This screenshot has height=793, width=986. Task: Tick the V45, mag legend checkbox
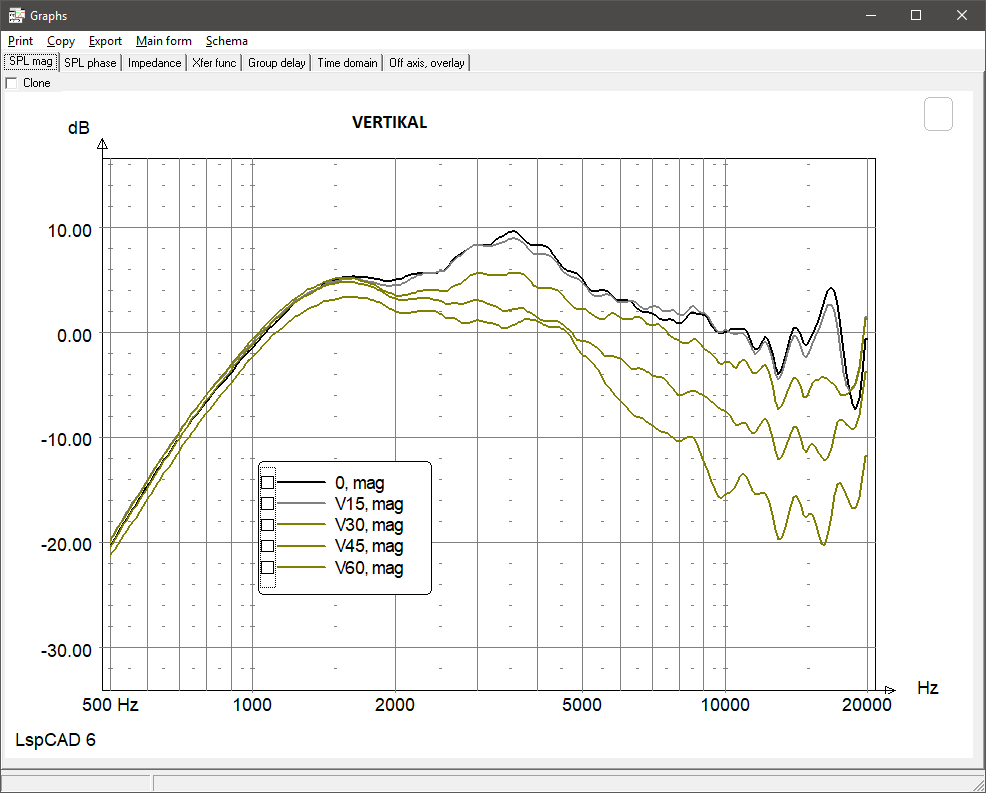pos(267,546)
